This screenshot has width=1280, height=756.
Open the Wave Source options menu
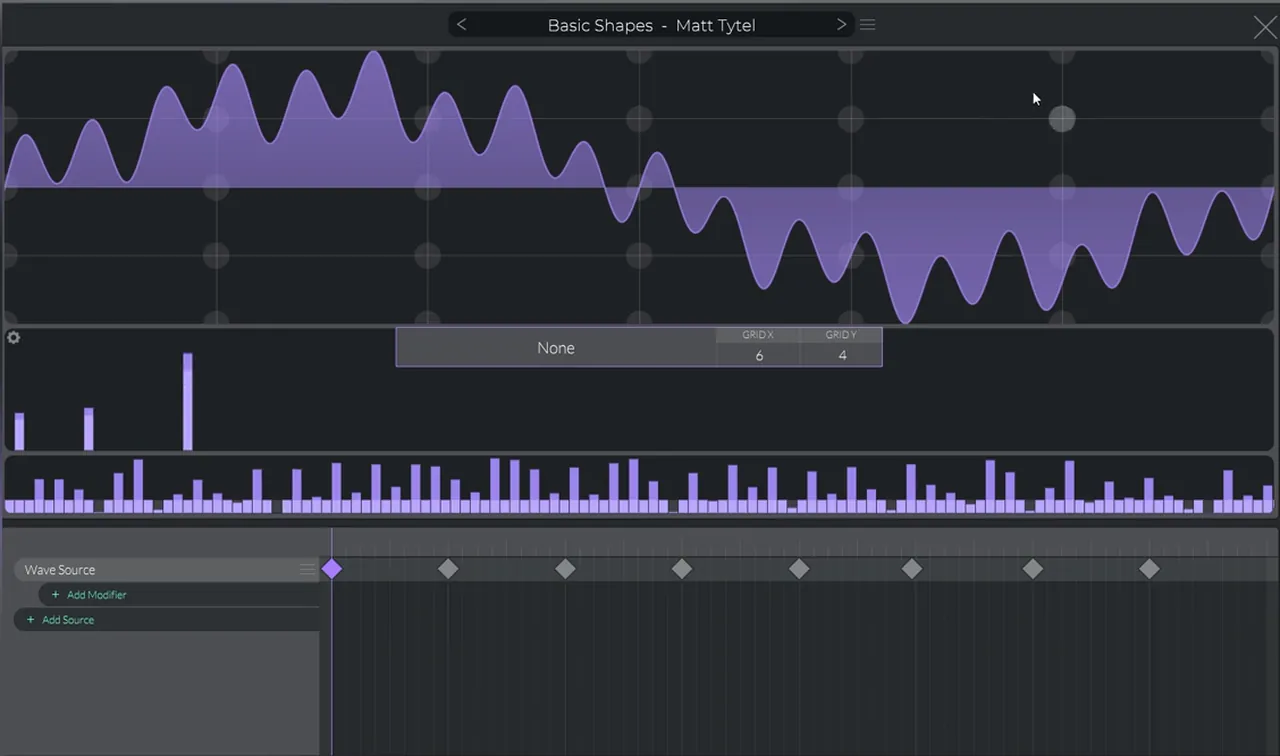click(x=307, y=570)
